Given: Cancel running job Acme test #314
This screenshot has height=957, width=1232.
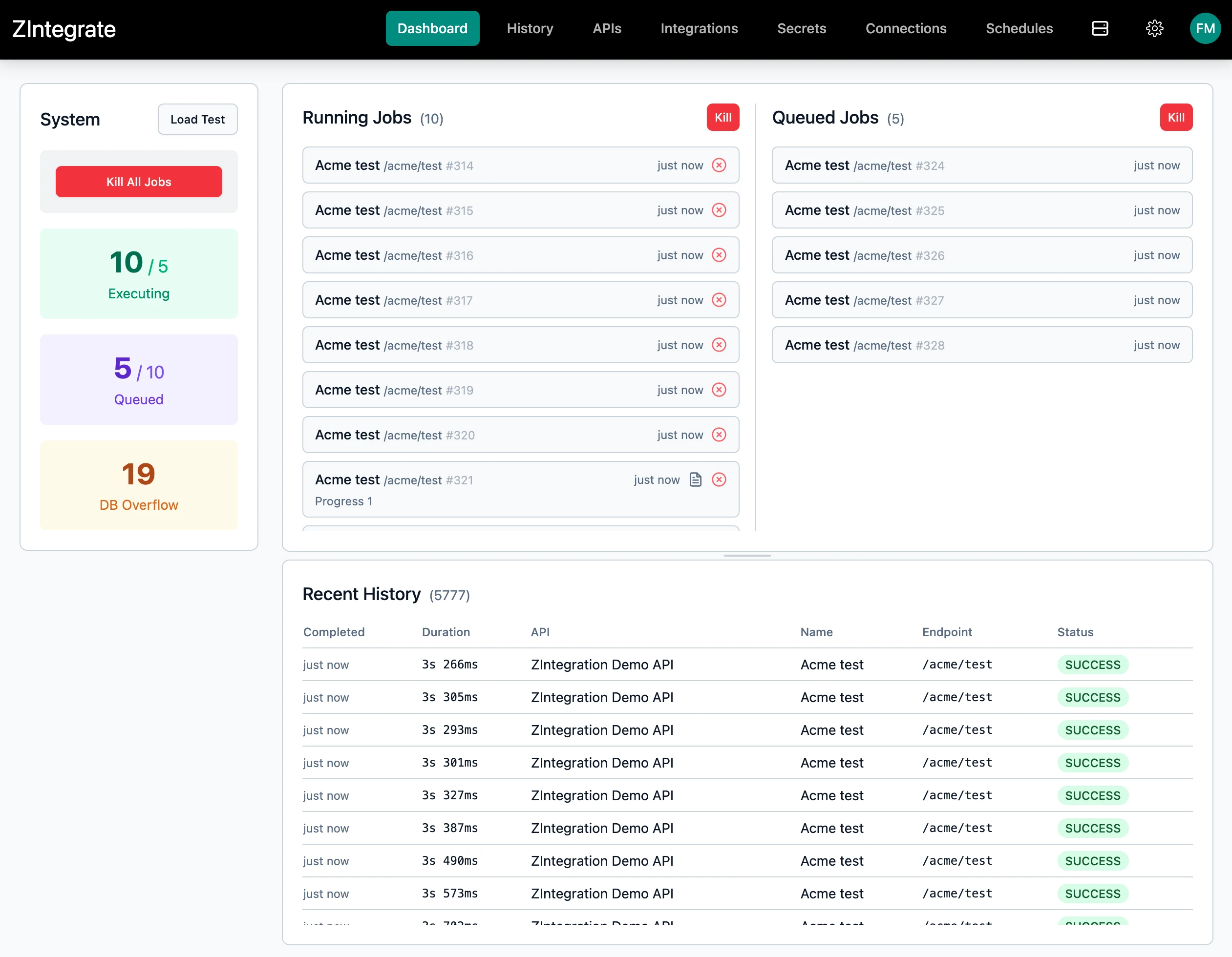Looking at the screenshot, I should (x=719, y=165).
